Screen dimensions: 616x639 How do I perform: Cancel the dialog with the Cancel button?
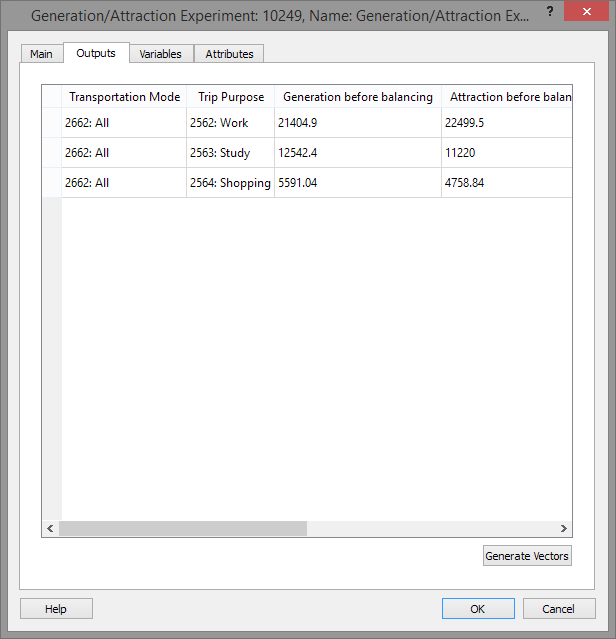tap(558, 609)
